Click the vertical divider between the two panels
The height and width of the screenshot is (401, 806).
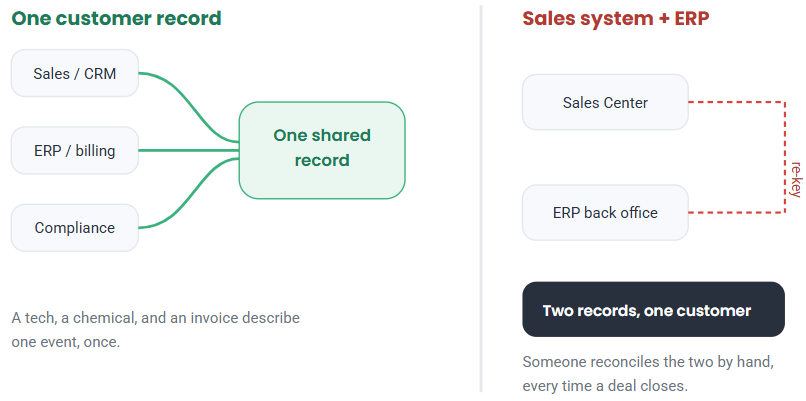point(481,198)
